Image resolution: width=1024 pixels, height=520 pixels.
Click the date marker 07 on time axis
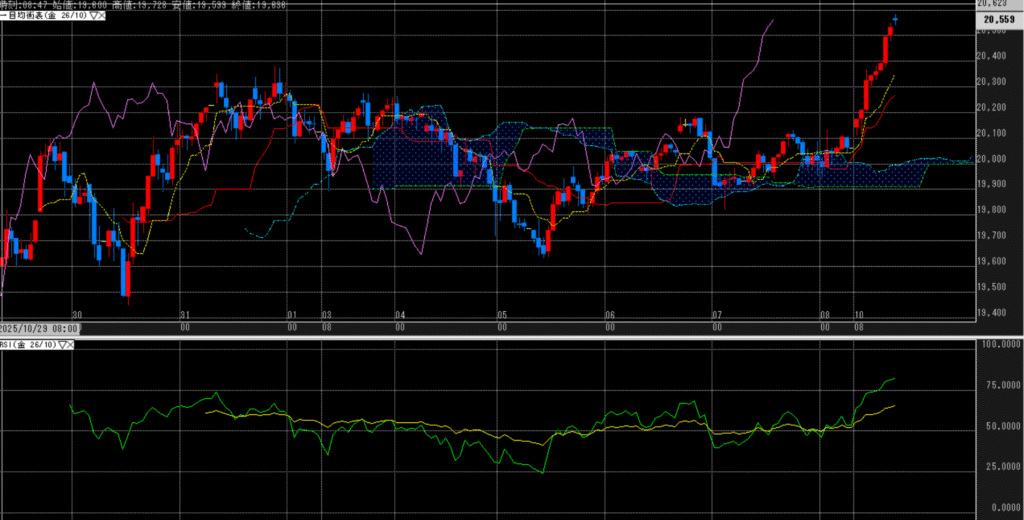(716, 313)
